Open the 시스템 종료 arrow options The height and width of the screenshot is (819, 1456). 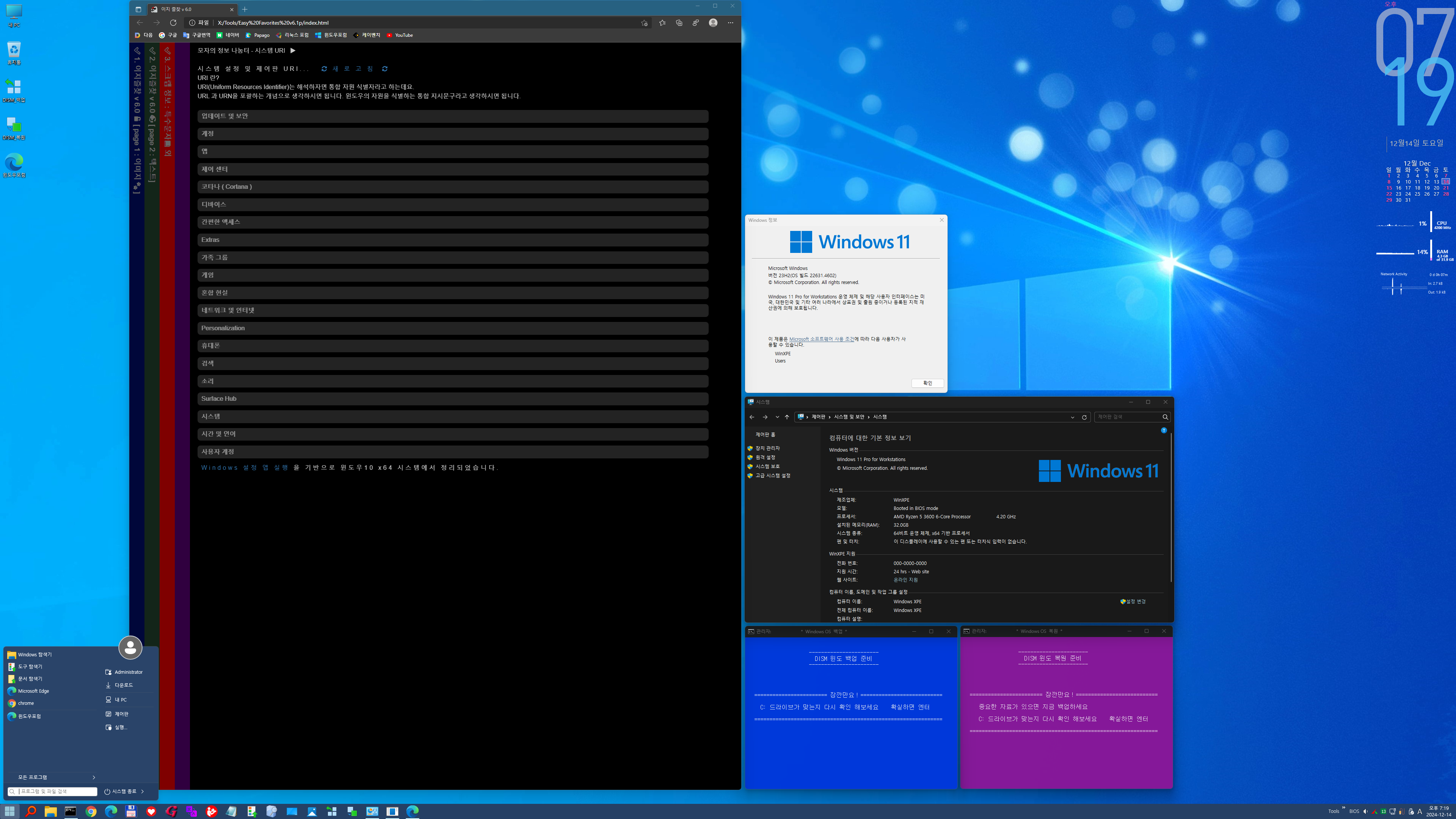pyautogui.click(x=143, y=791)
